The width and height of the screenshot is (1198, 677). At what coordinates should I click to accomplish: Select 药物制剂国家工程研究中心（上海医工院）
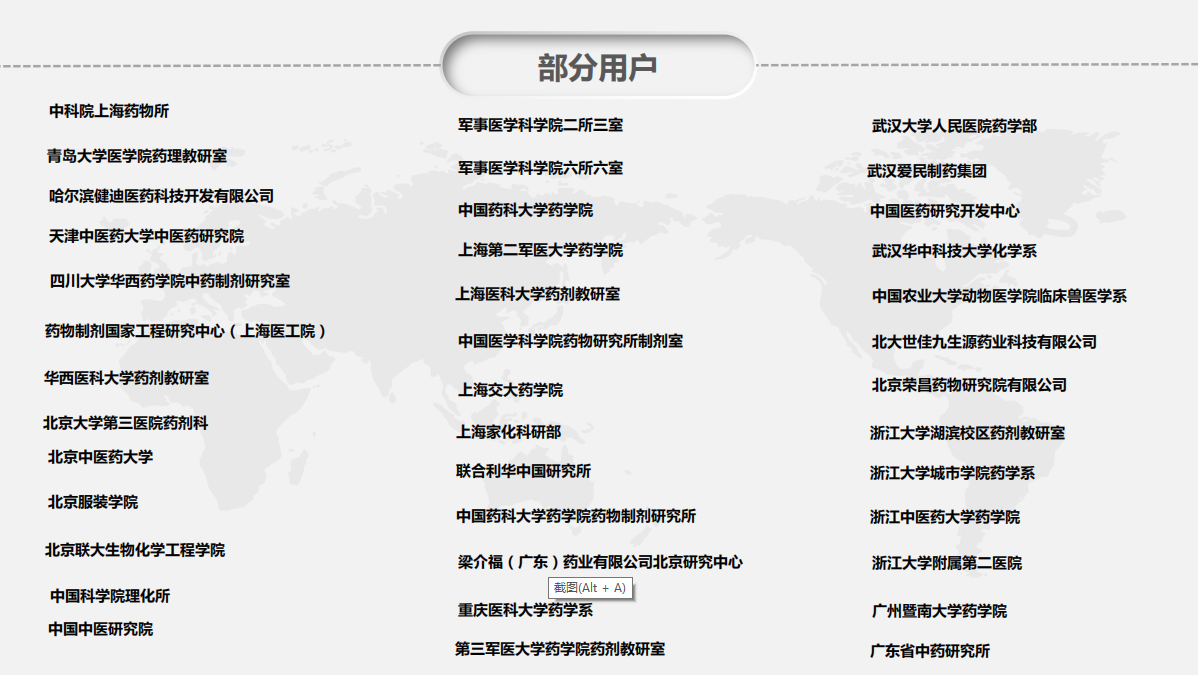click(x=186, y=331)
